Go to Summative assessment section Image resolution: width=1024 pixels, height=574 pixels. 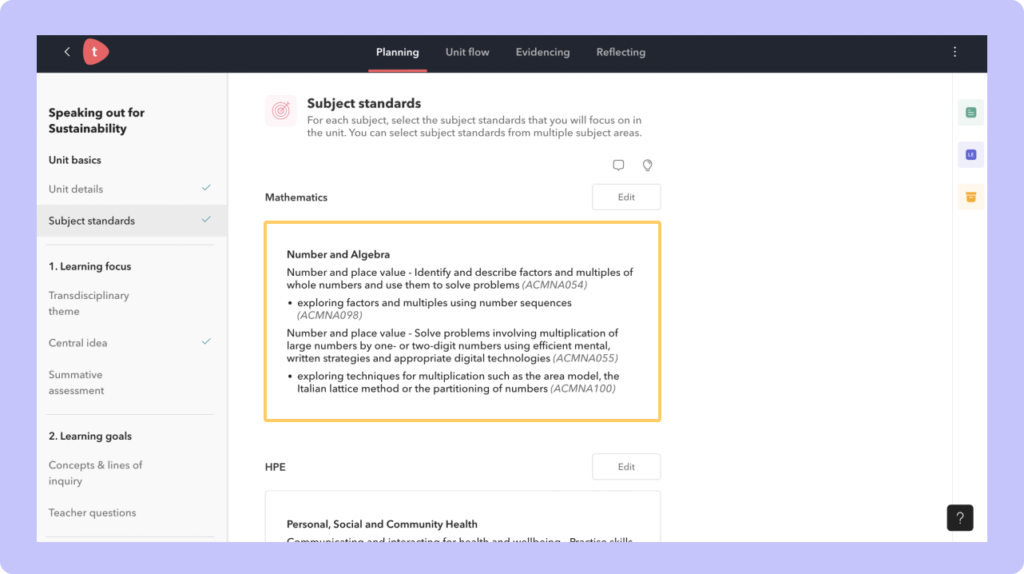tap(76, 383)
